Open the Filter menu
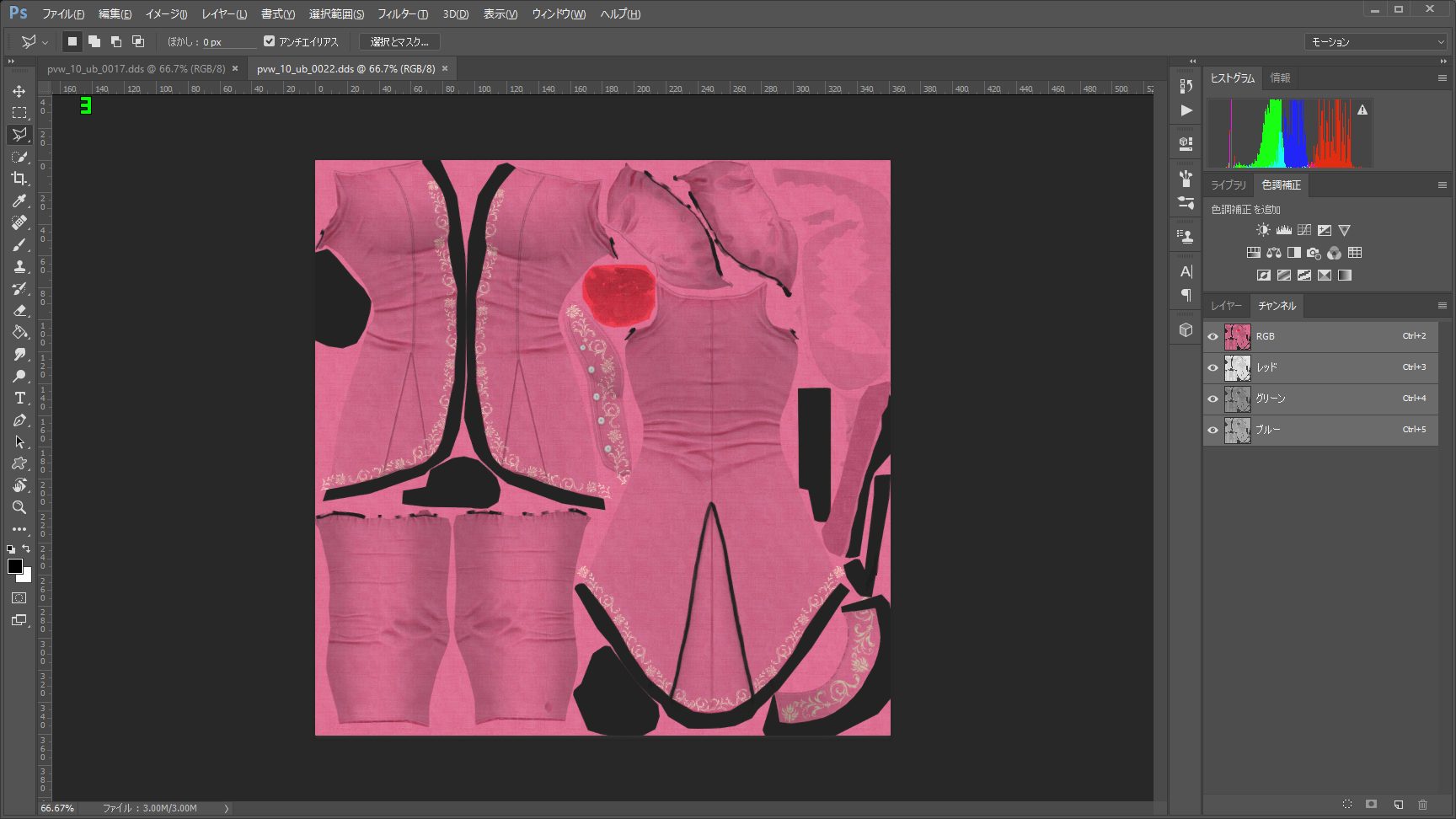Image resolution: width=1456 pixels, height=819 pixels. pyautogui.click(x=402, y=14)
